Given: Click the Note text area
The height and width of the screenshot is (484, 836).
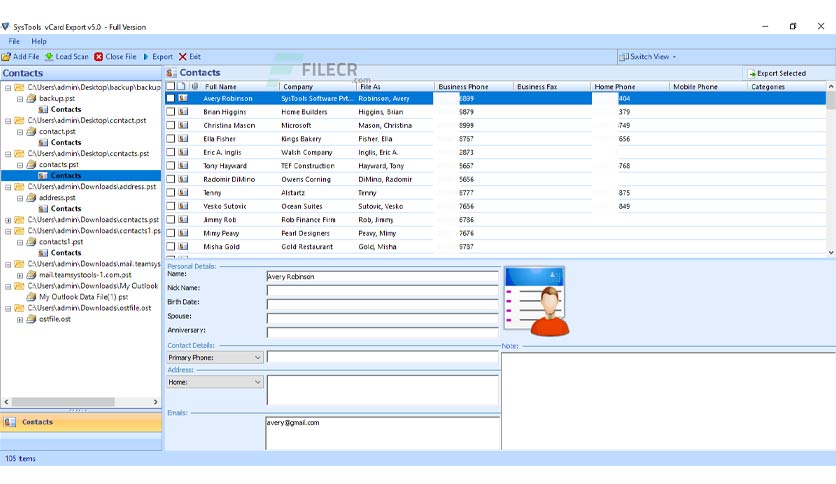Looking at the screenshot, I should click(x=668, y=401).
